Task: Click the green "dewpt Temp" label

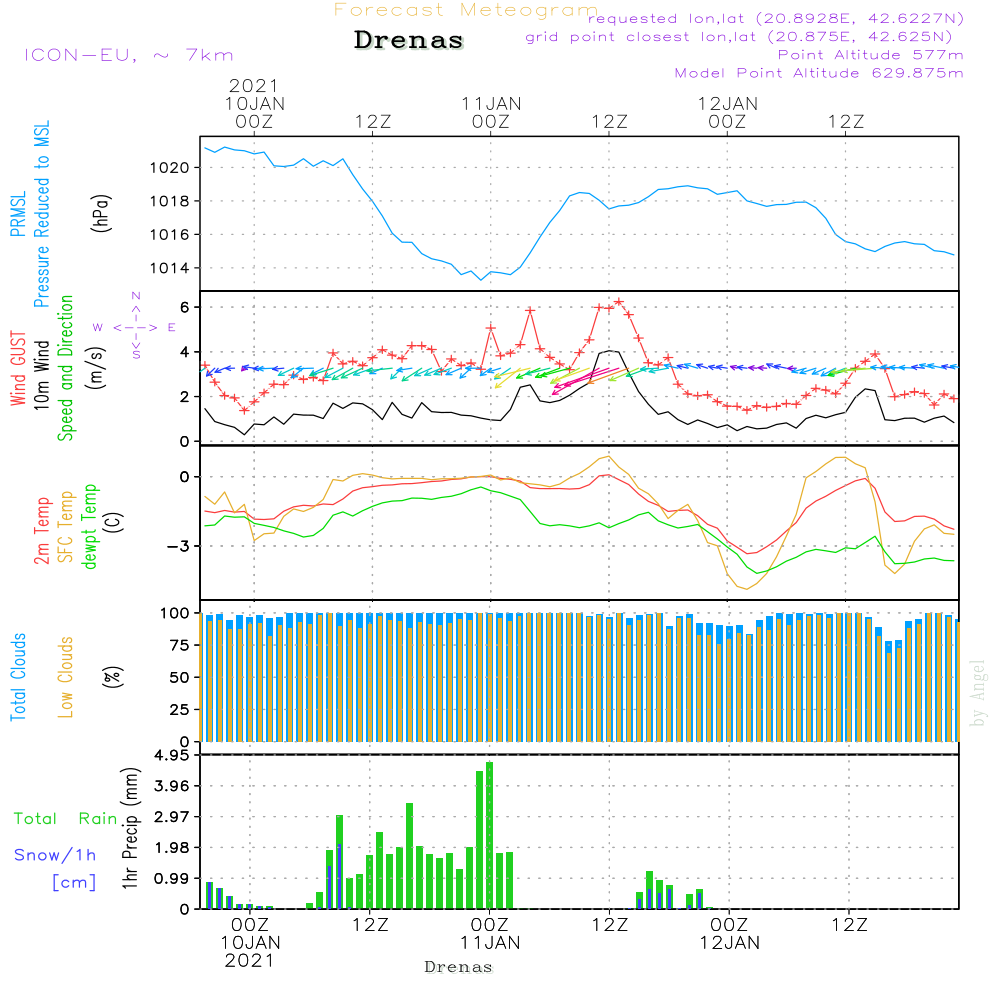Action: tap(89, 526)
